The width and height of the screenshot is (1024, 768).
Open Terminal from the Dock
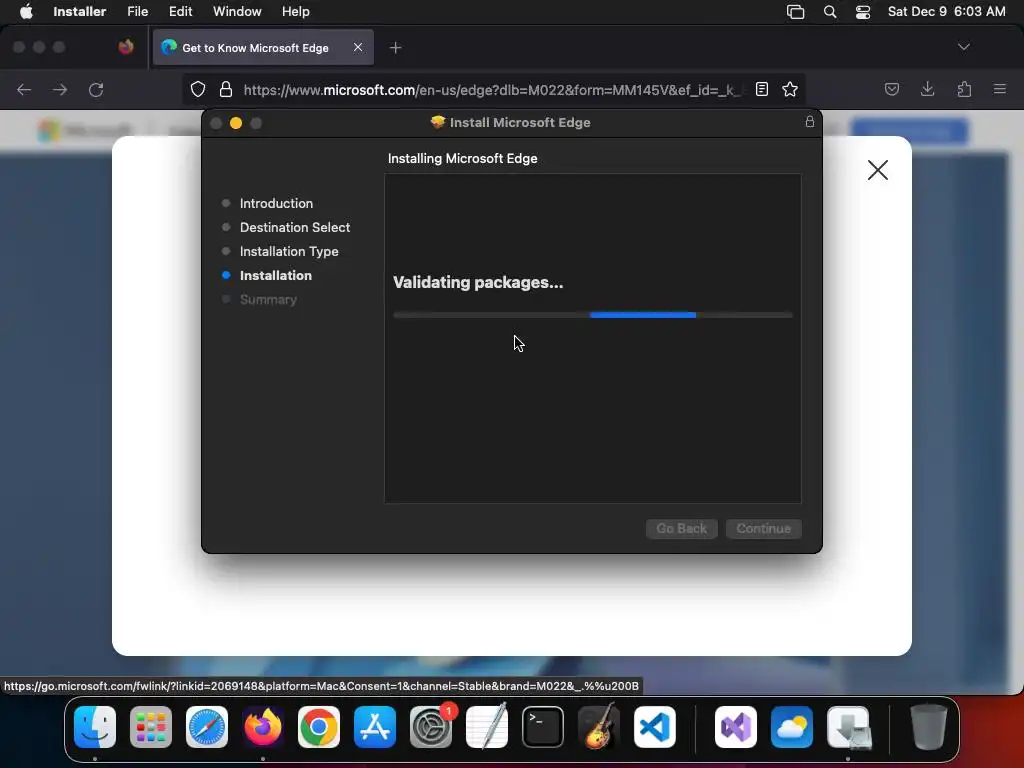click(x=543, y=727)
